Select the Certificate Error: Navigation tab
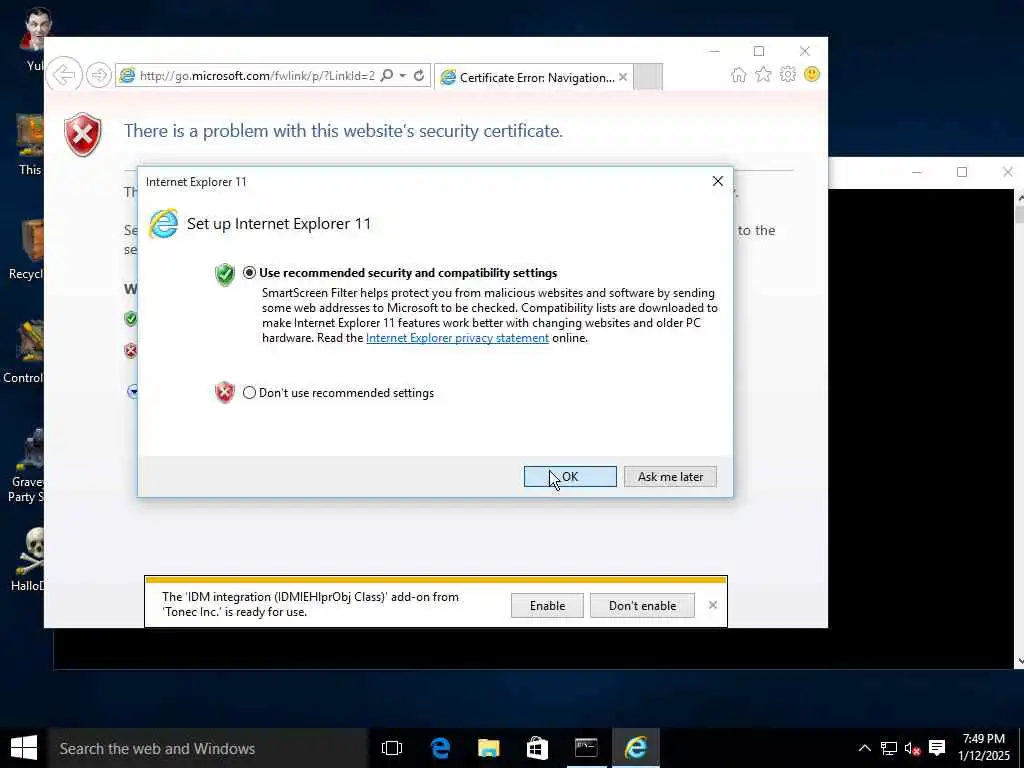 tap(536, 77)
